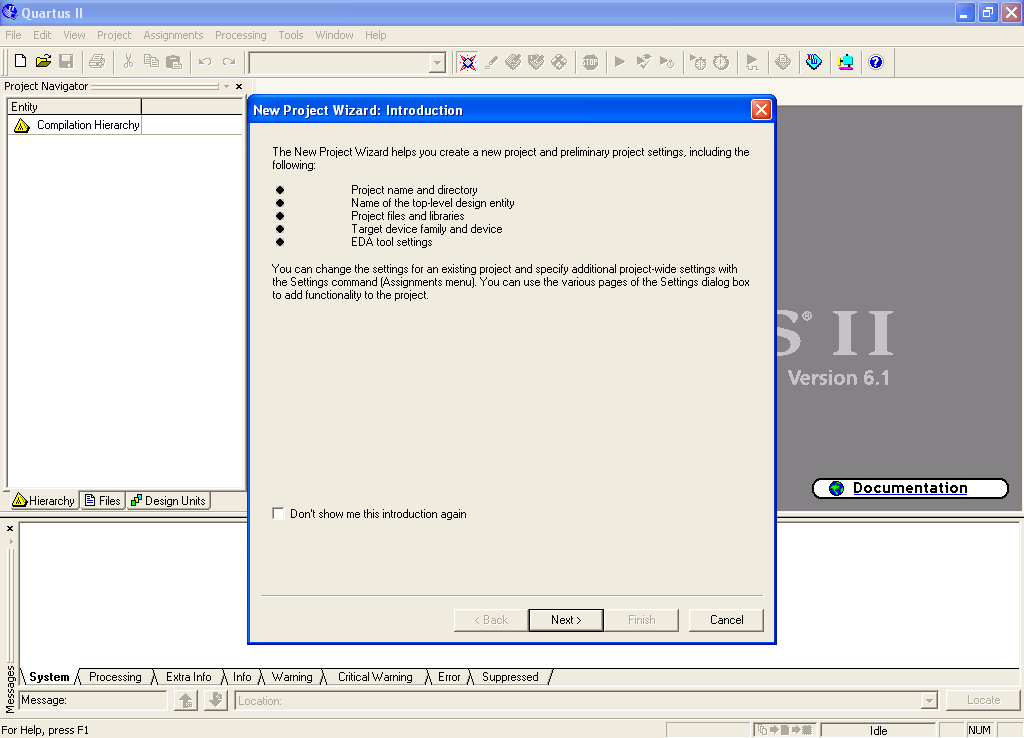Click the Save disk toolbar icon

tap(66, 62)
